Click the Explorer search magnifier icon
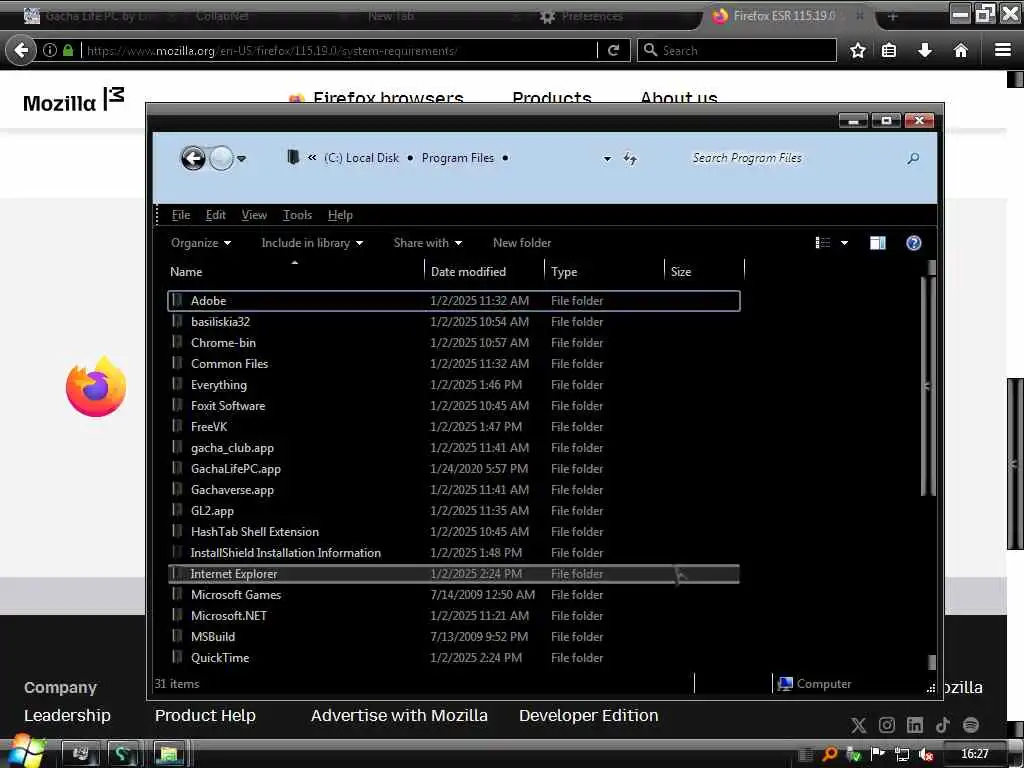 click(913, 158)
